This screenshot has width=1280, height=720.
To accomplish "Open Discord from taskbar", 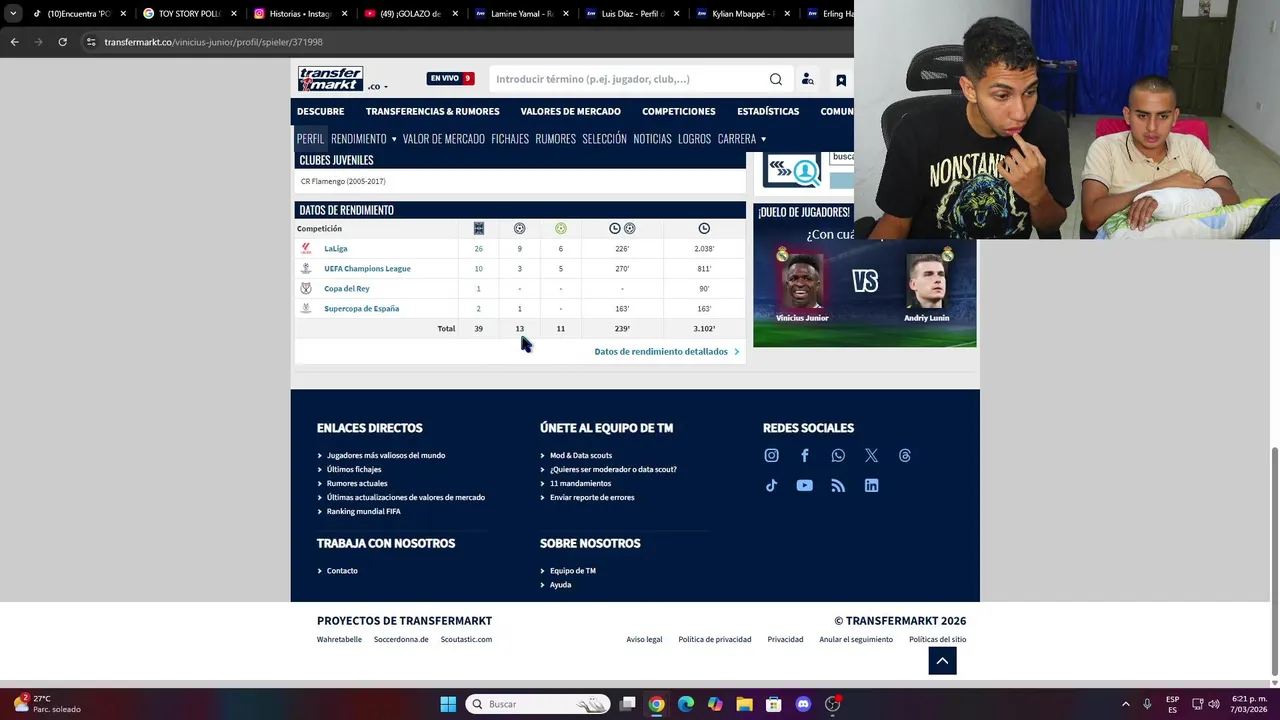I will [x=803, y=704].
